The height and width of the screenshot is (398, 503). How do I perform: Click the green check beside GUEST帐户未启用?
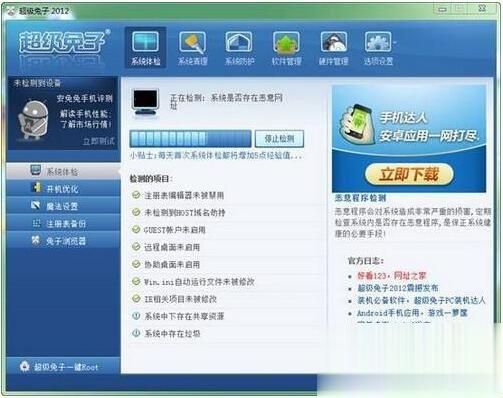(136, 229)
